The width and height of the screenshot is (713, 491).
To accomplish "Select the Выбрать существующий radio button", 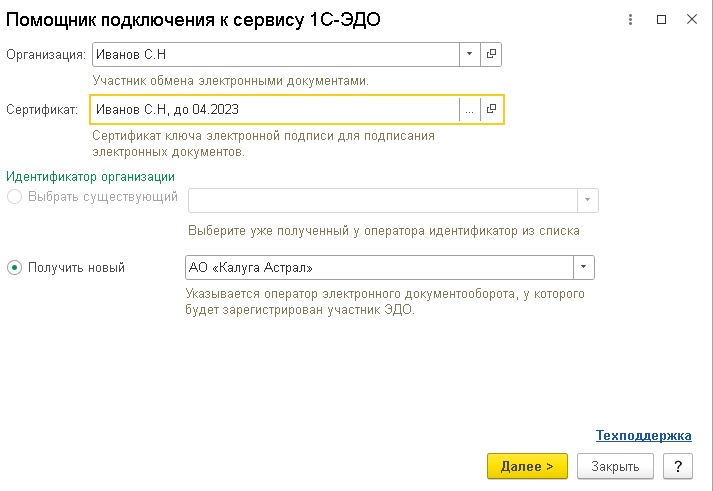I will (14, 197).
